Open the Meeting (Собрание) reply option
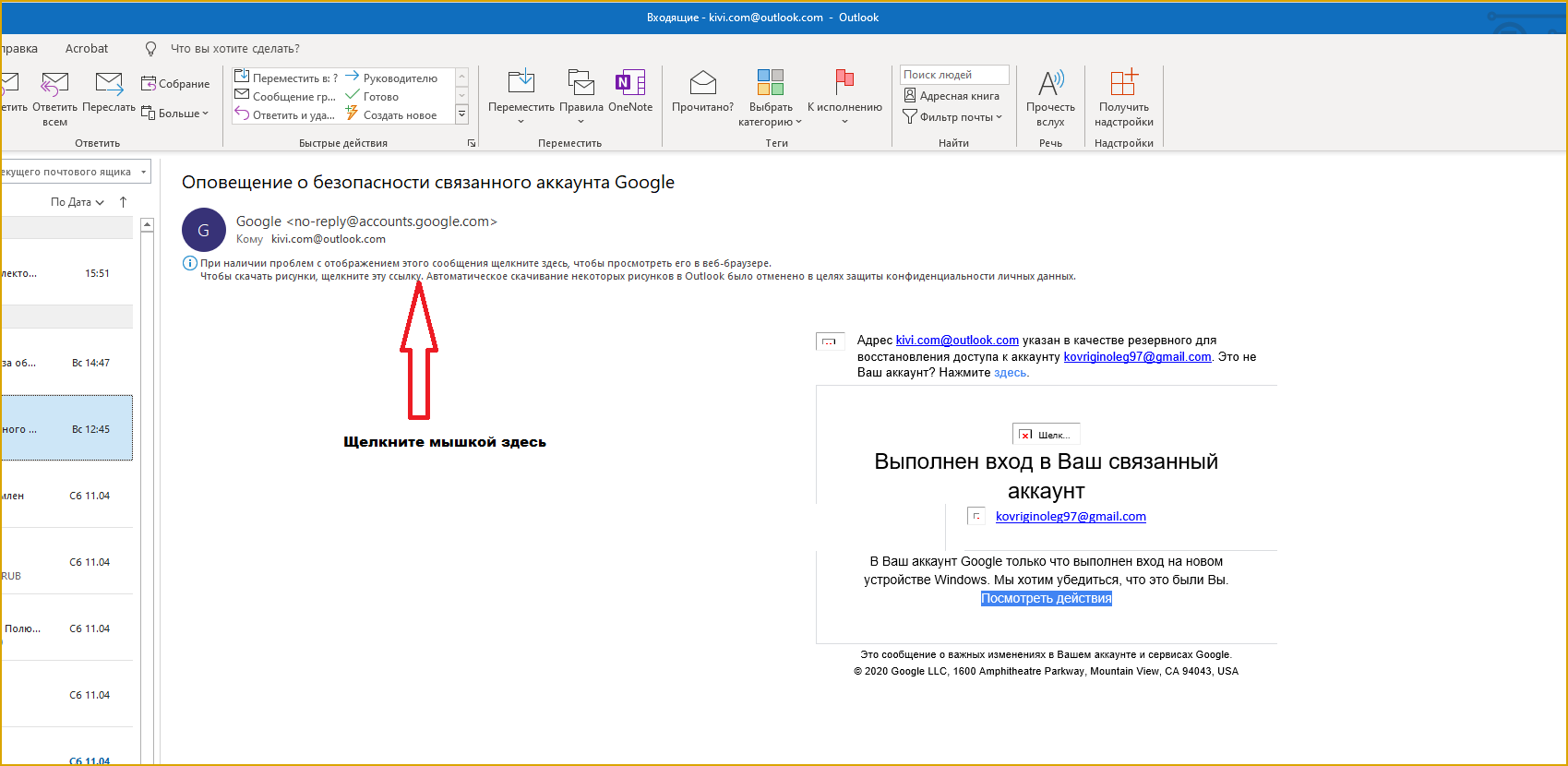1568x766 pixels. tap(175, 84)
